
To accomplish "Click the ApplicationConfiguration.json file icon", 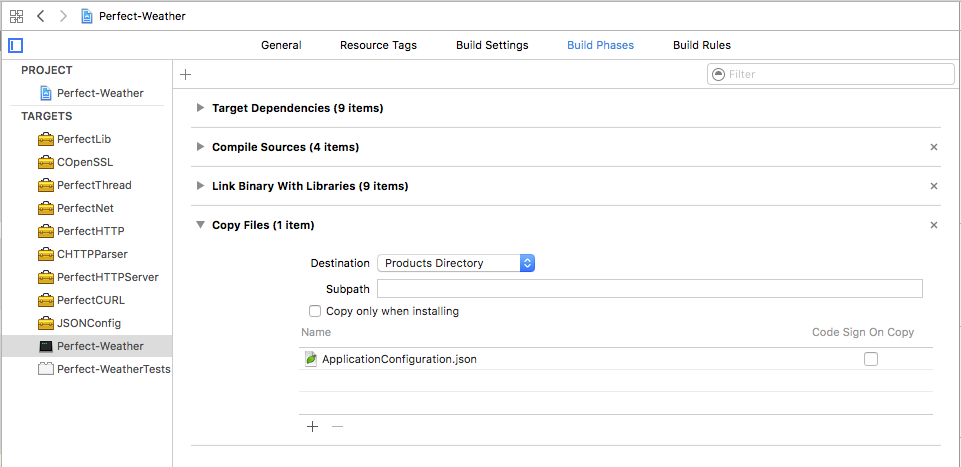I will coord(311,359).
